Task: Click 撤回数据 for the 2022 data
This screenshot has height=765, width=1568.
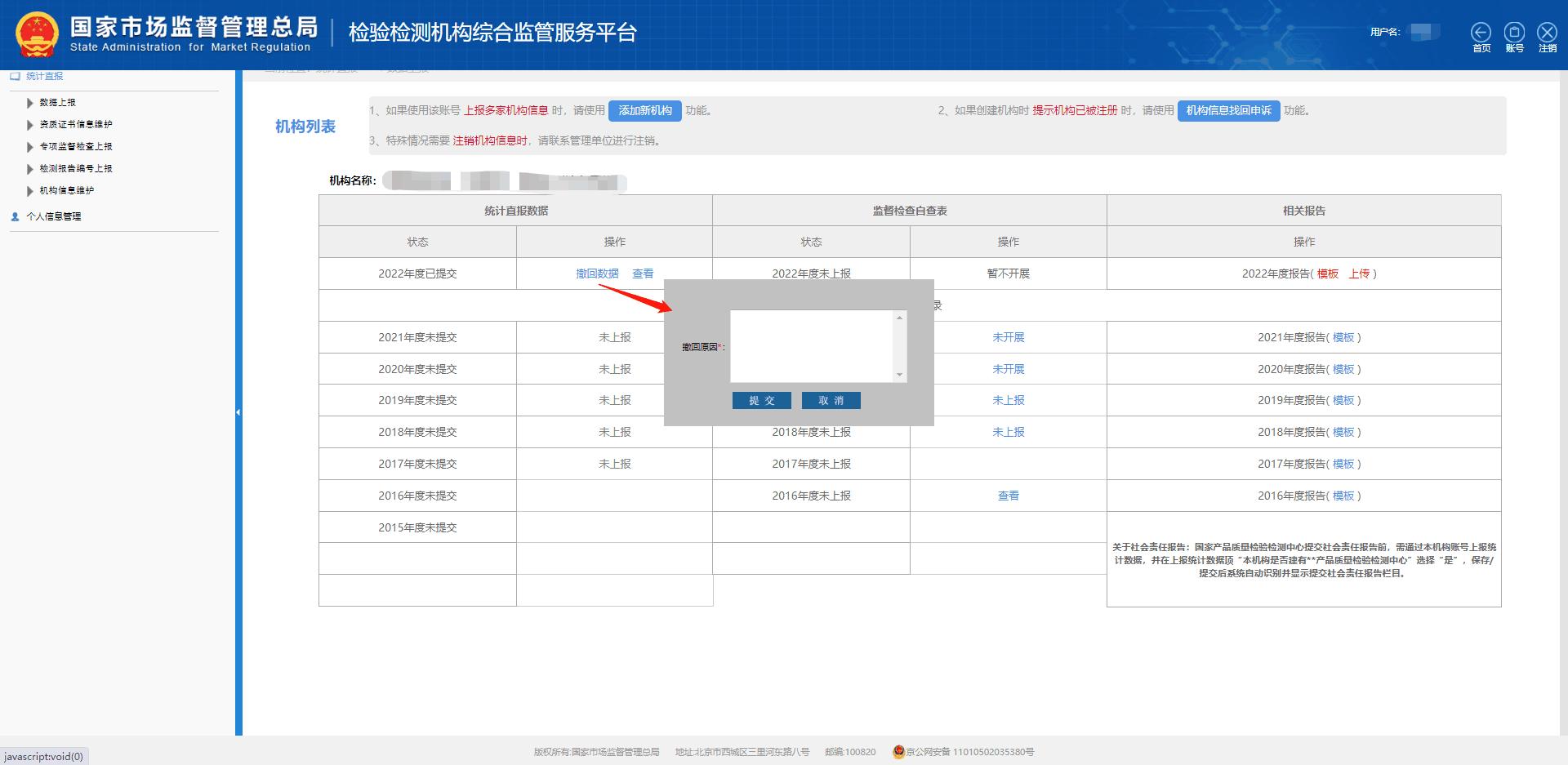Action: [x=596, y=274]
